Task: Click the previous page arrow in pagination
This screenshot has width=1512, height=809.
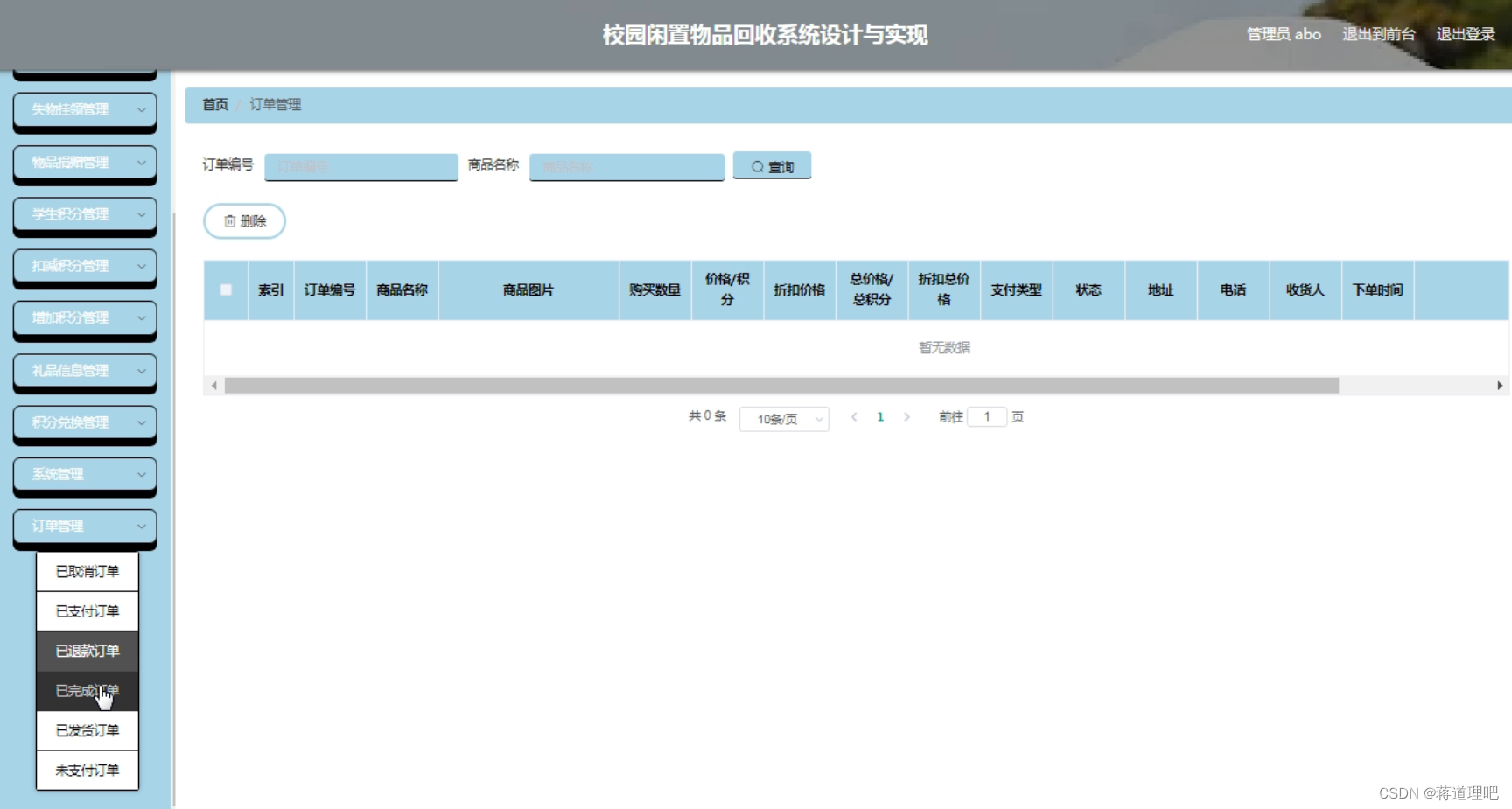Action: pyautogui.click(x=854, y=417)
